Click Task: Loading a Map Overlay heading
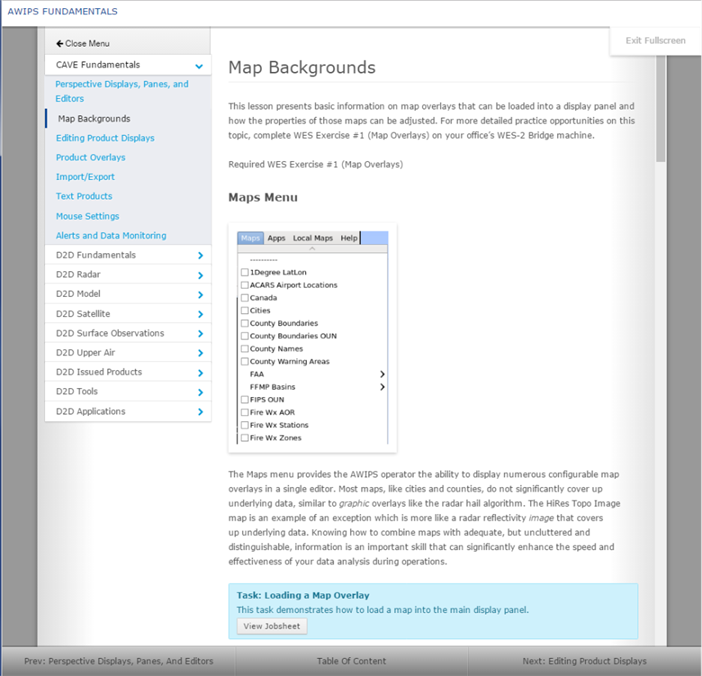Viewport: 702px width, 676px height. coord(303,595)
